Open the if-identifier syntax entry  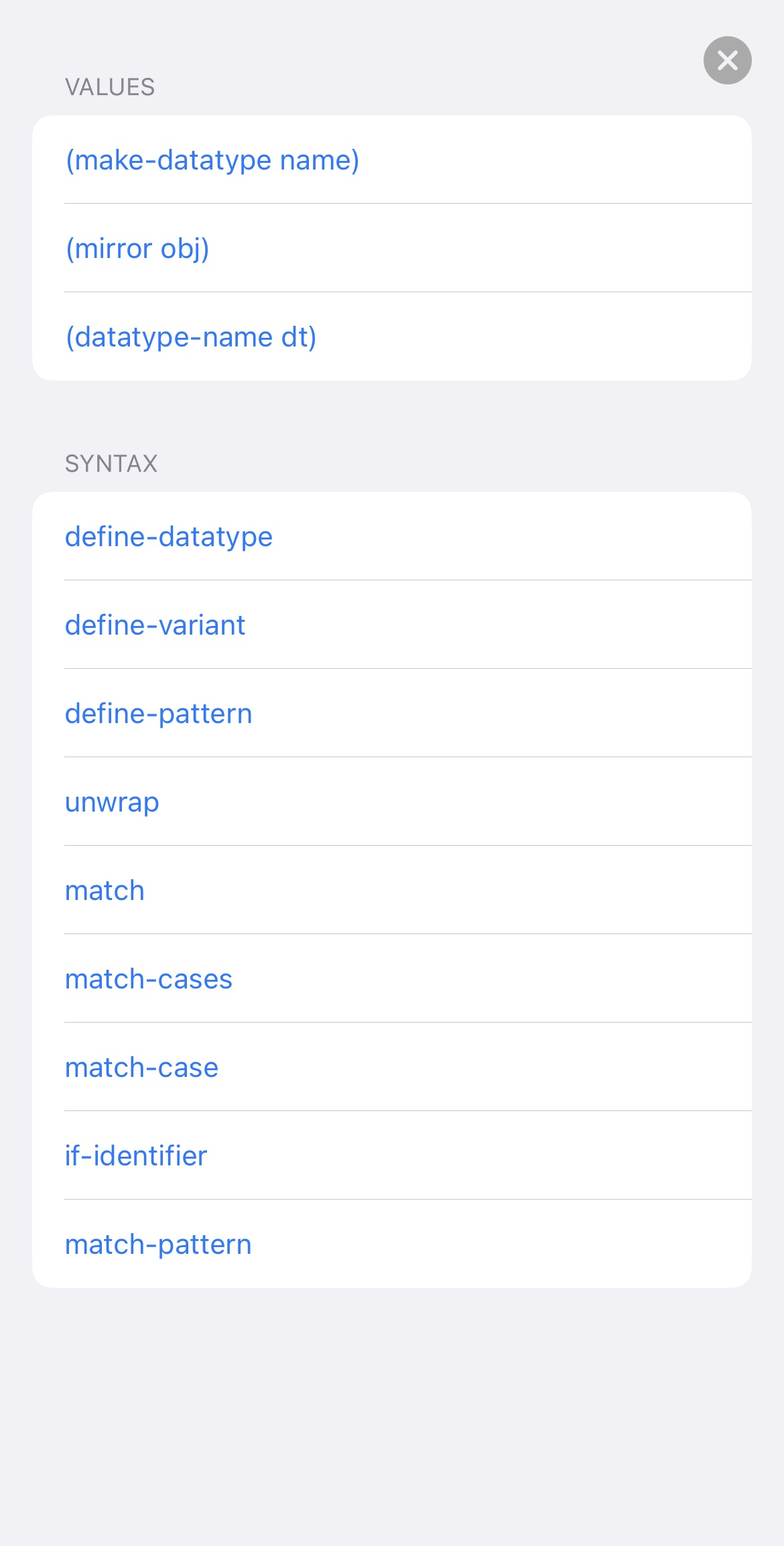pyautogui.click(x=392, y=1155)
